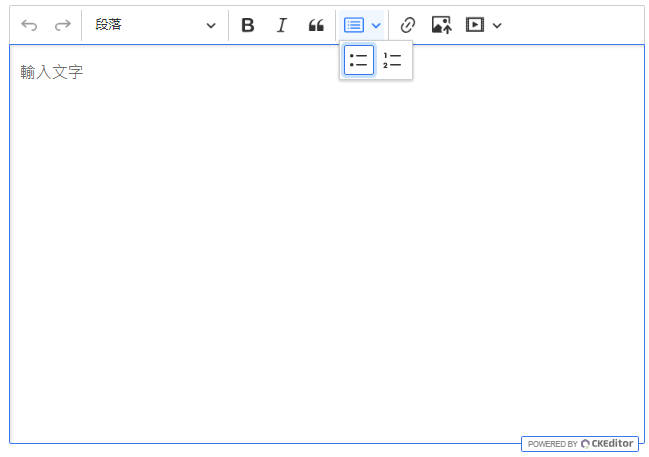Expand the media dropdown arrow
This screenshot has width=649, height=457.
pyautogui.click(x=497, y=26)
